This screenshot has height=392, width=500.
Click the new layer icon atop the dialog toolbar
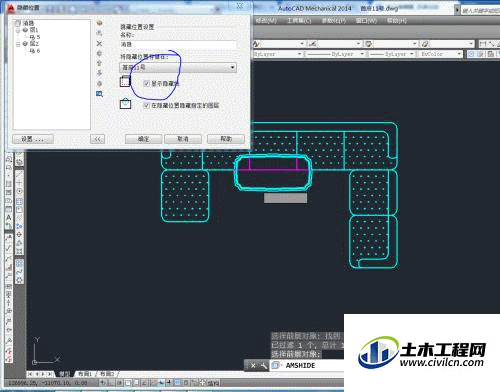(99, 23)
